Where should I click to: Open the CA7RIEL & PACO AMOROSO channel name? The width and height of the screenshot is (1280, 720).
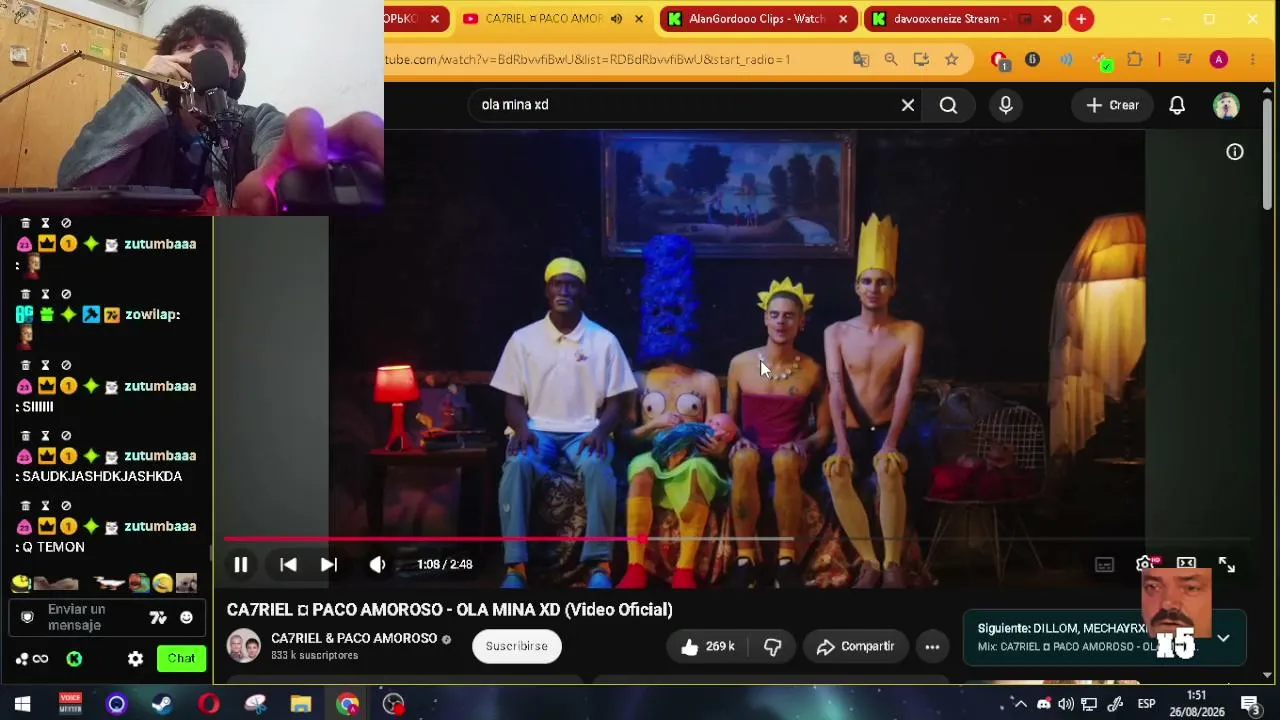[354, 638]
